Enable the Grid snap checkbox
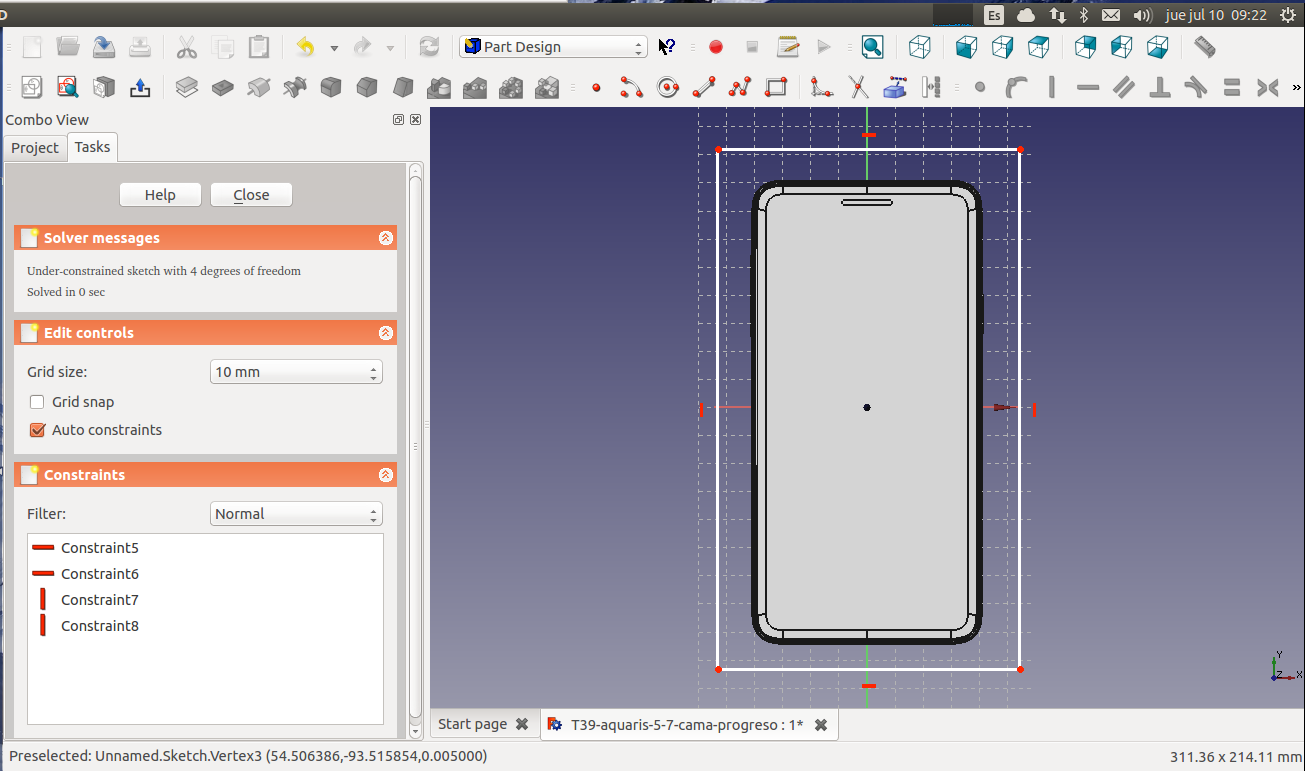The height and width of the screenshot is (771, 1305). [x=37, y=402]
